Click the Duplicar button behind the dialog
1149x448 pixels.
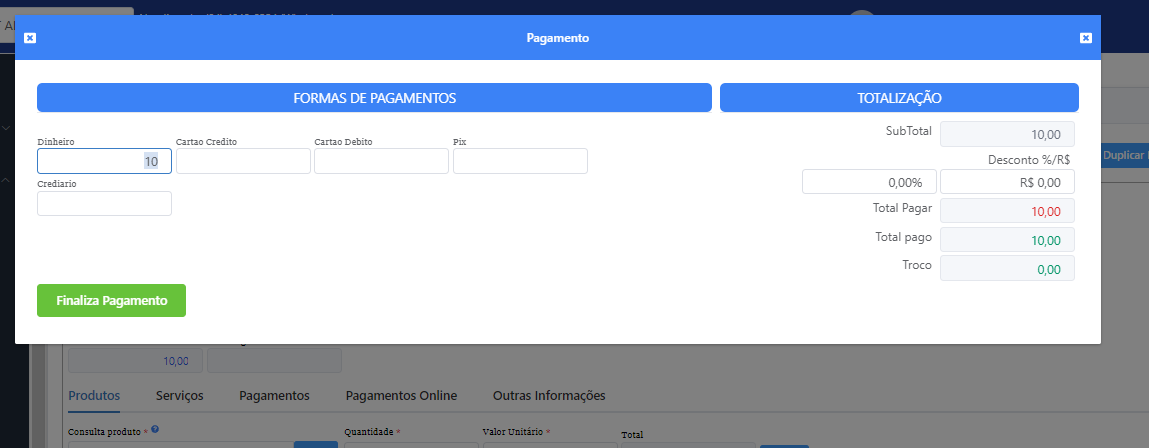[1125, 156]
